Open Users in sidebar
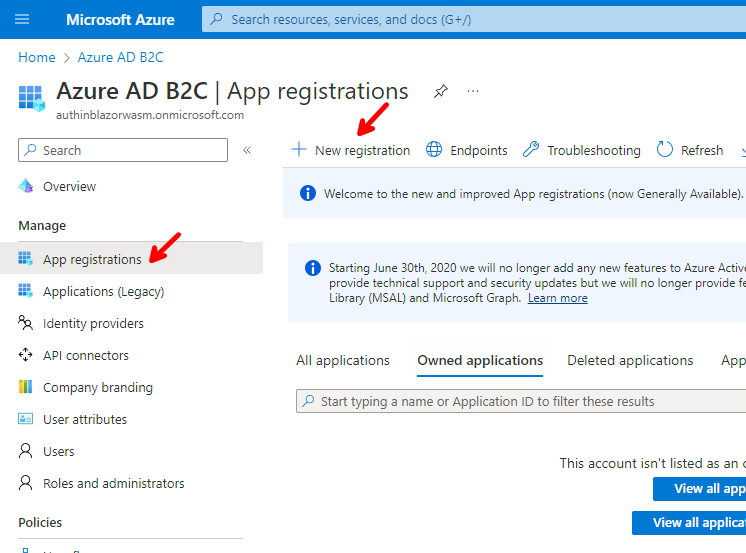Screen dimensions: 746x553 [59, 452]
